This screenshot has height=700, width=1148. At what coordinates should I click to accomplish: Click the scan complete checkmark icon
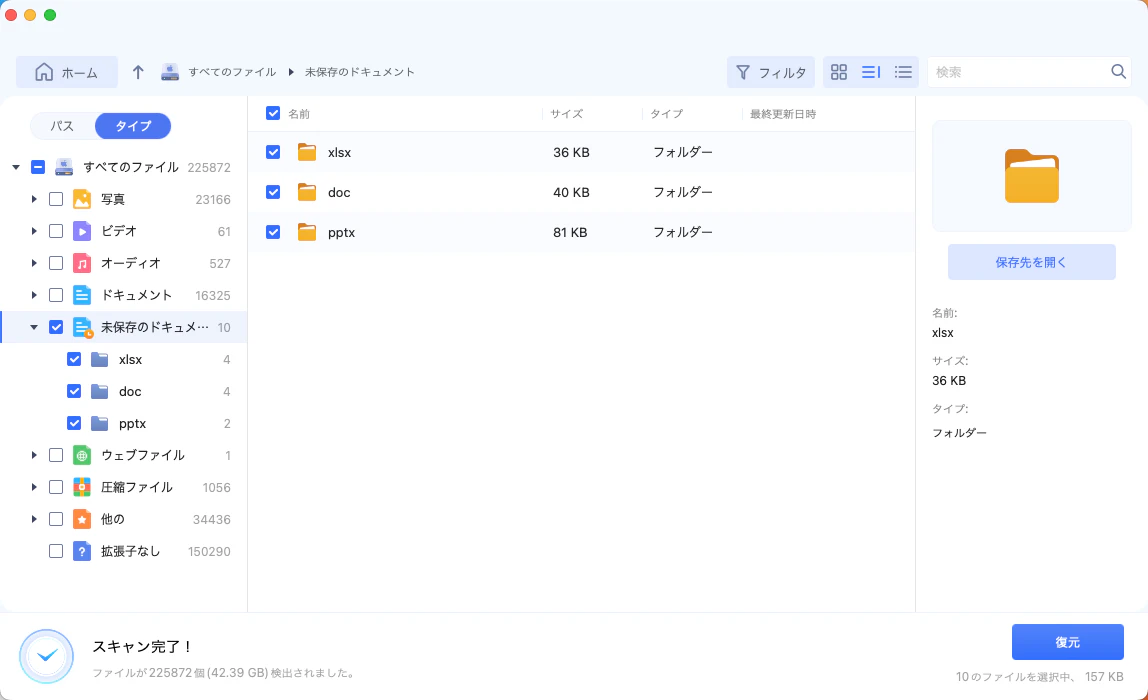pos(47,656)
